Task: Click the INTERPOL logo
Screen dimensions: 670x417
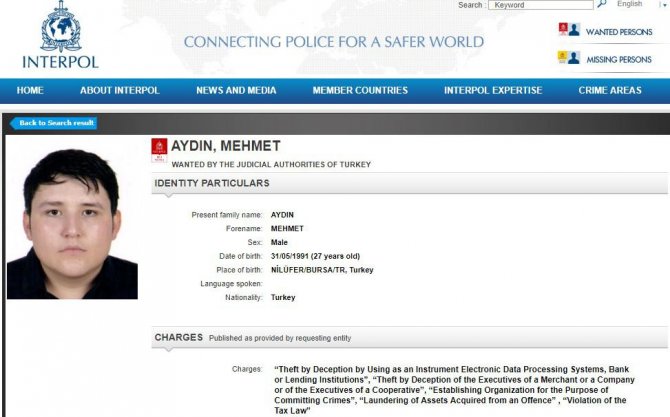Action: click(x=60, y=36)
